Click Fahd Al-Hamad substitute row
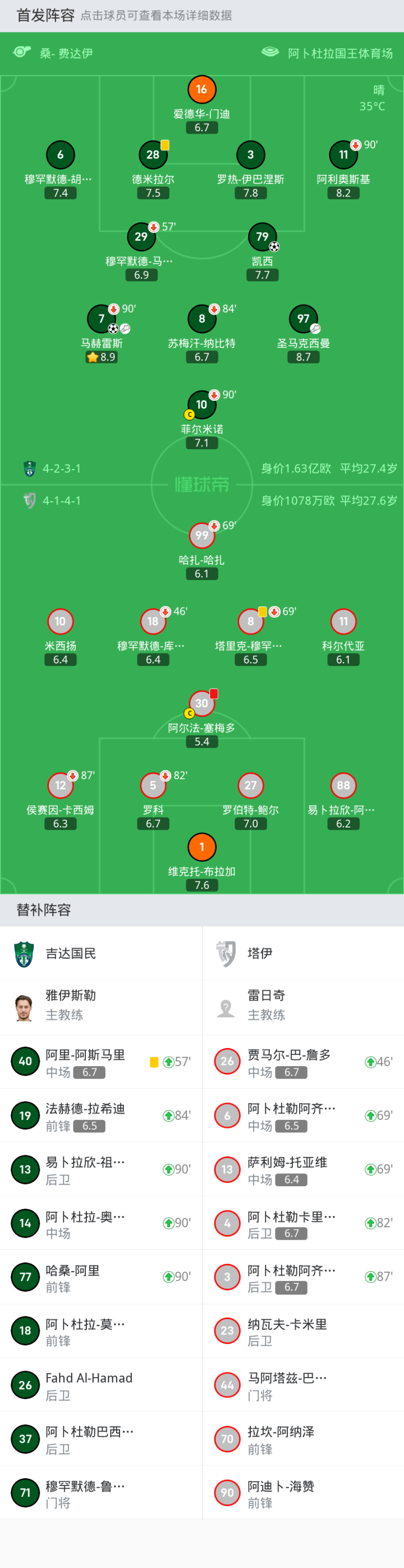Image resolution: width=404 pixels, height=1568 pixels. 101,1385
